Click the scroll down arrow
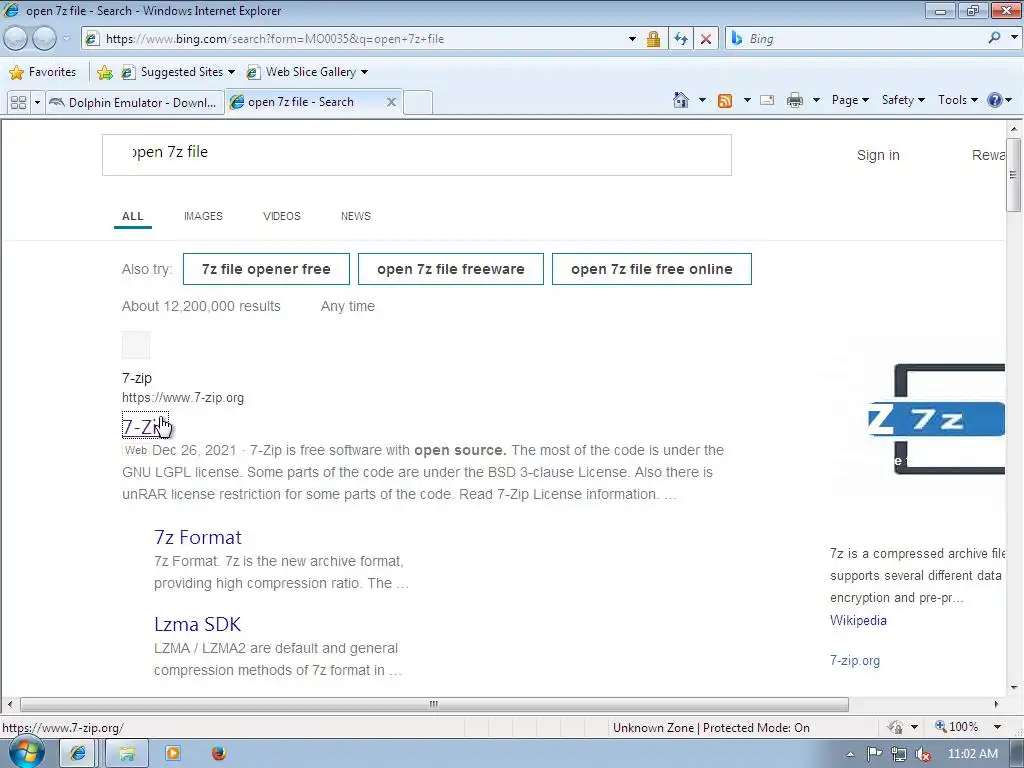1024x768 pixels. (x=1014, y=687)
